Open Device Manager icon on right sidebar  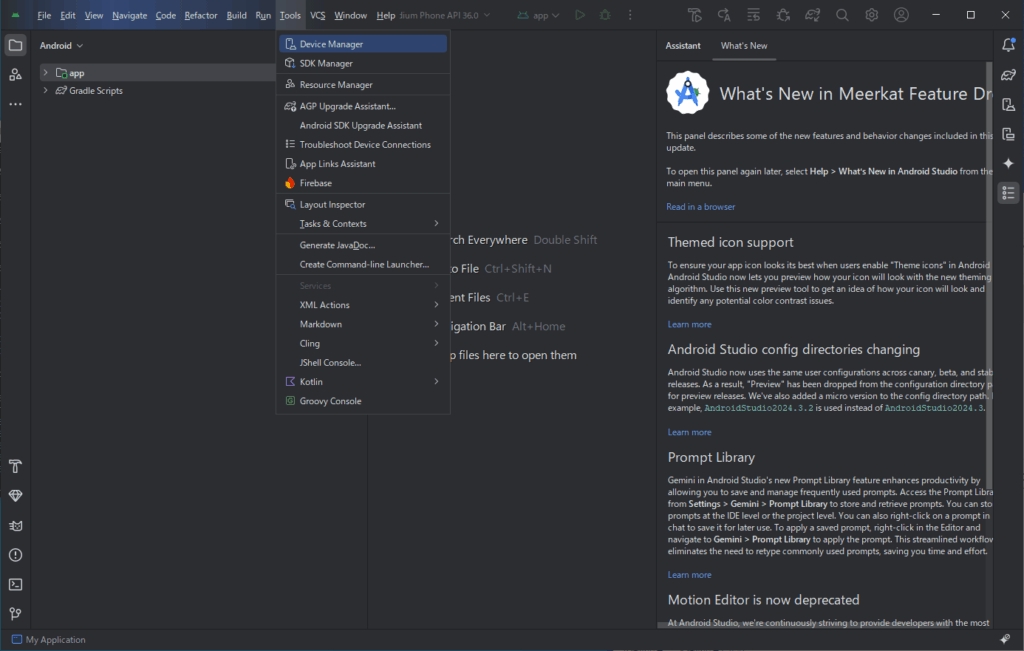click(x=1008, y=104)
